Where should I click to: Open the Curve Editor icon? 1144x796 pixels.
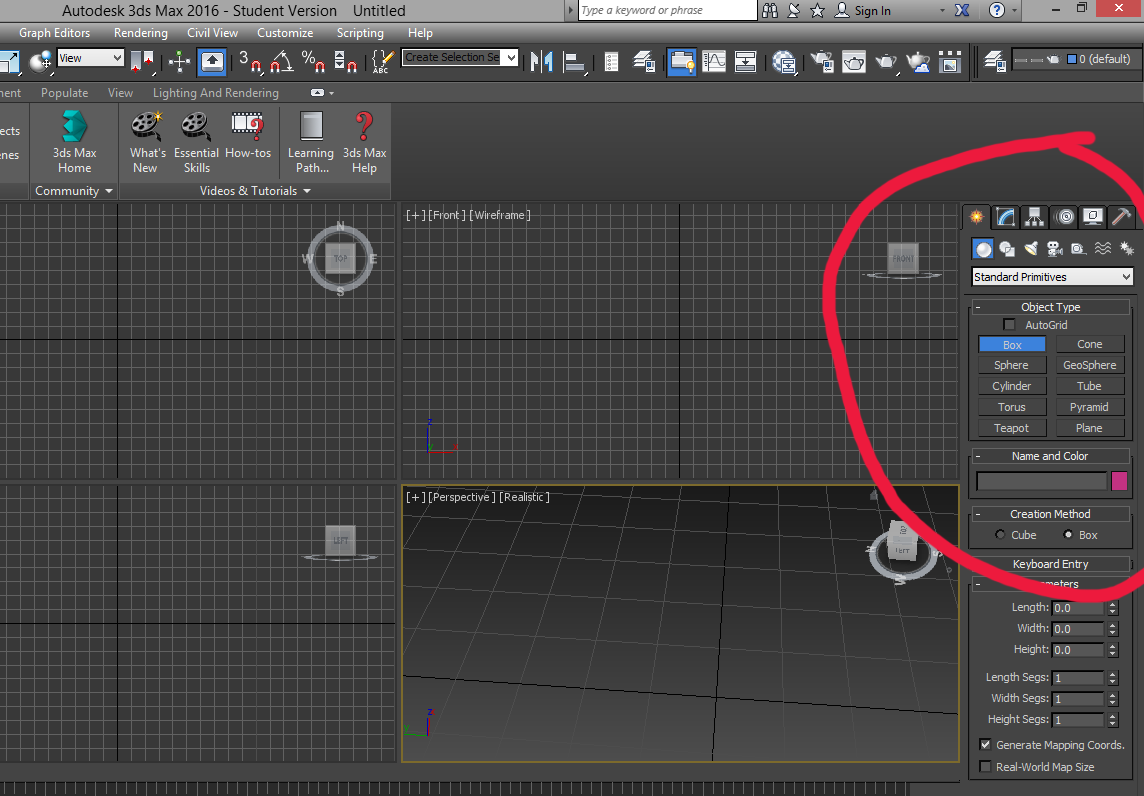(x=714, y=62)
